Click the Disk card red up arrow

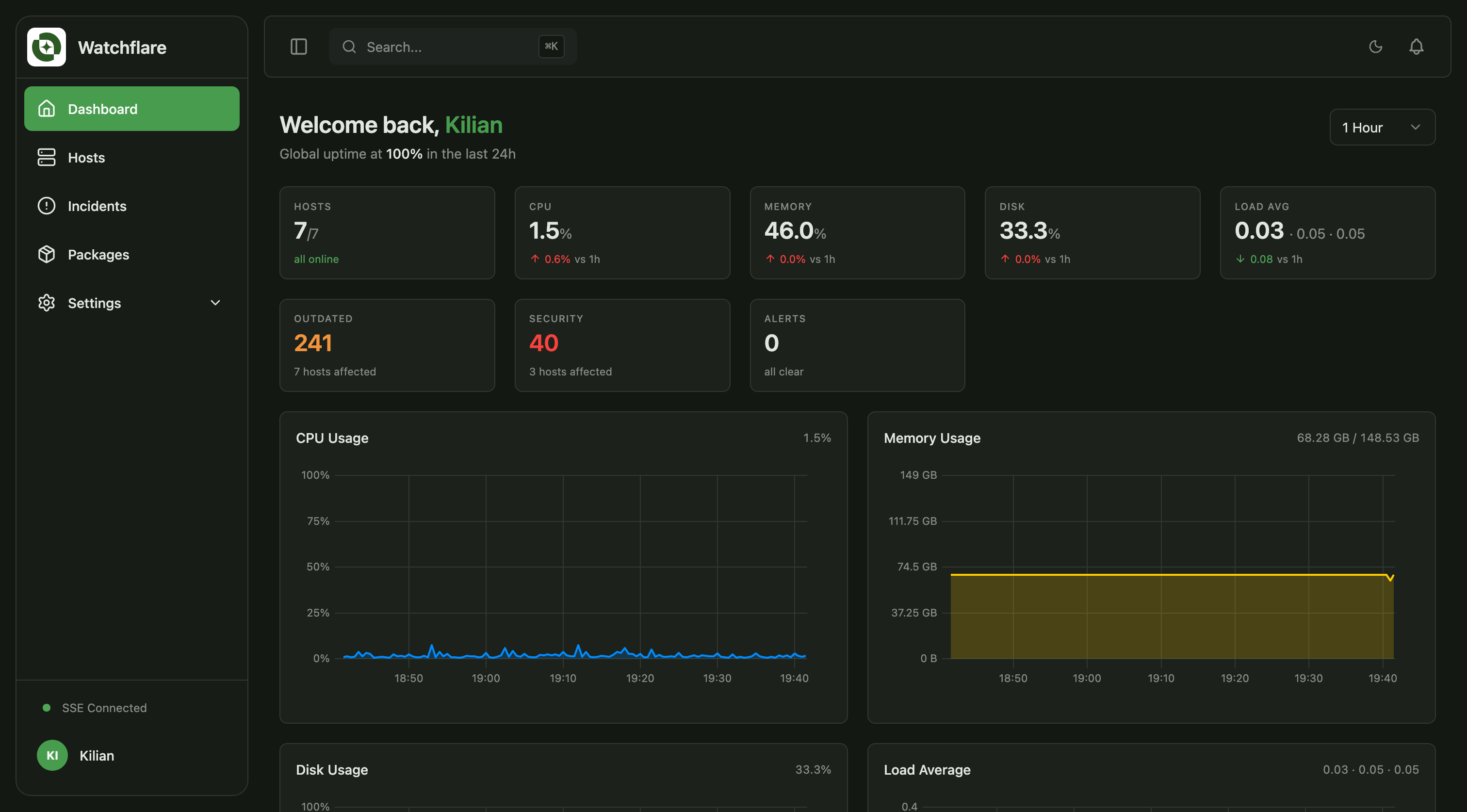[1005, 259]
